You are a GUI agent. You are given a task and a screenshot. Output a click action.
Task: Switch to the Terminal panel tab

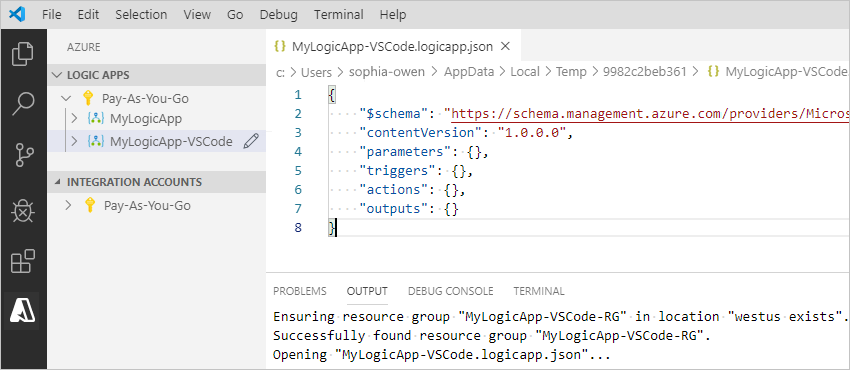click(x=539, y=291)
